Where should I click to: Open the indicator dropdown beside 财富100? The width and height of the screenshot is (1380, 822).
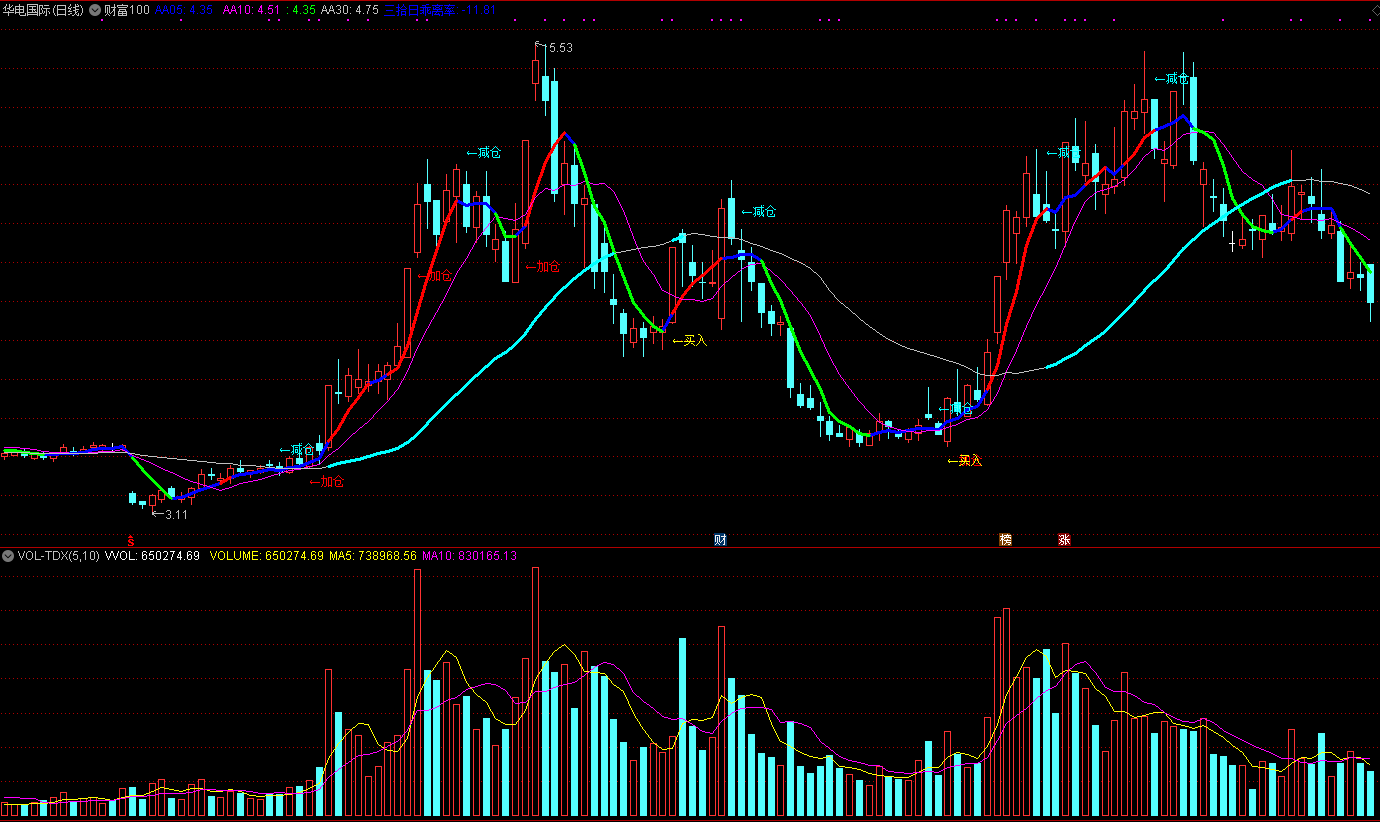click(x=95, y=9)
